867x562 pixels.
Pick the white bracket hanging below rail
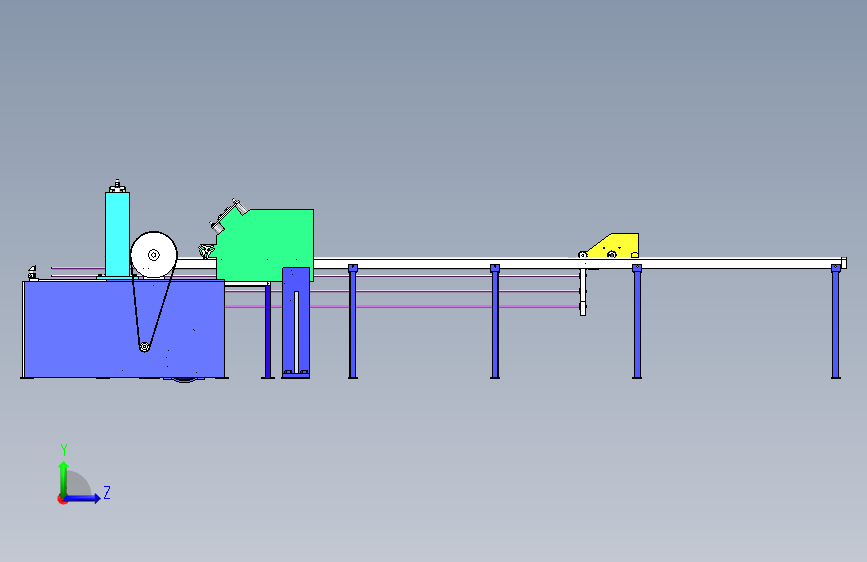(x=583, y=292)
